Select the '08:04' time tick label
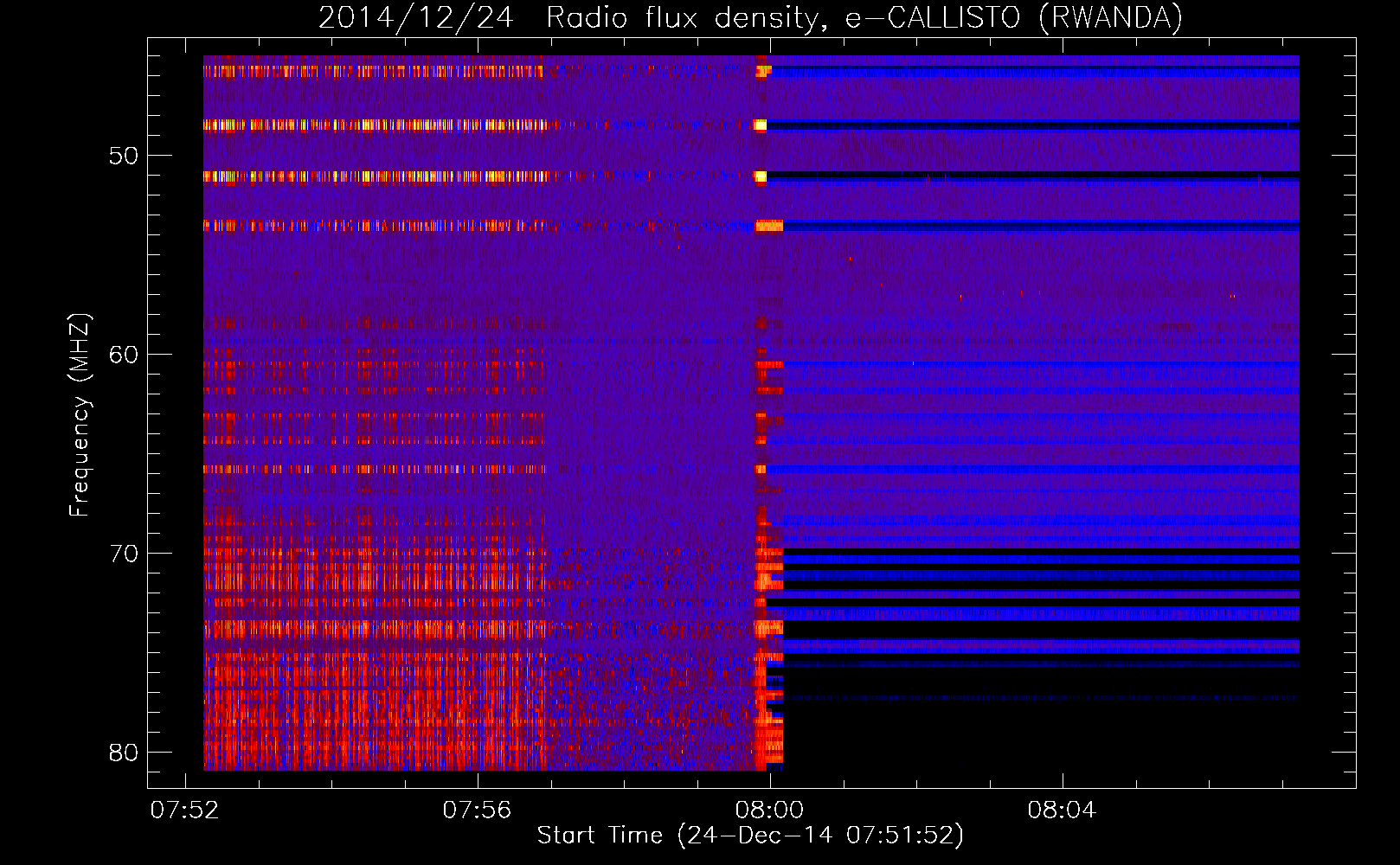 (x=1062, y=811)
